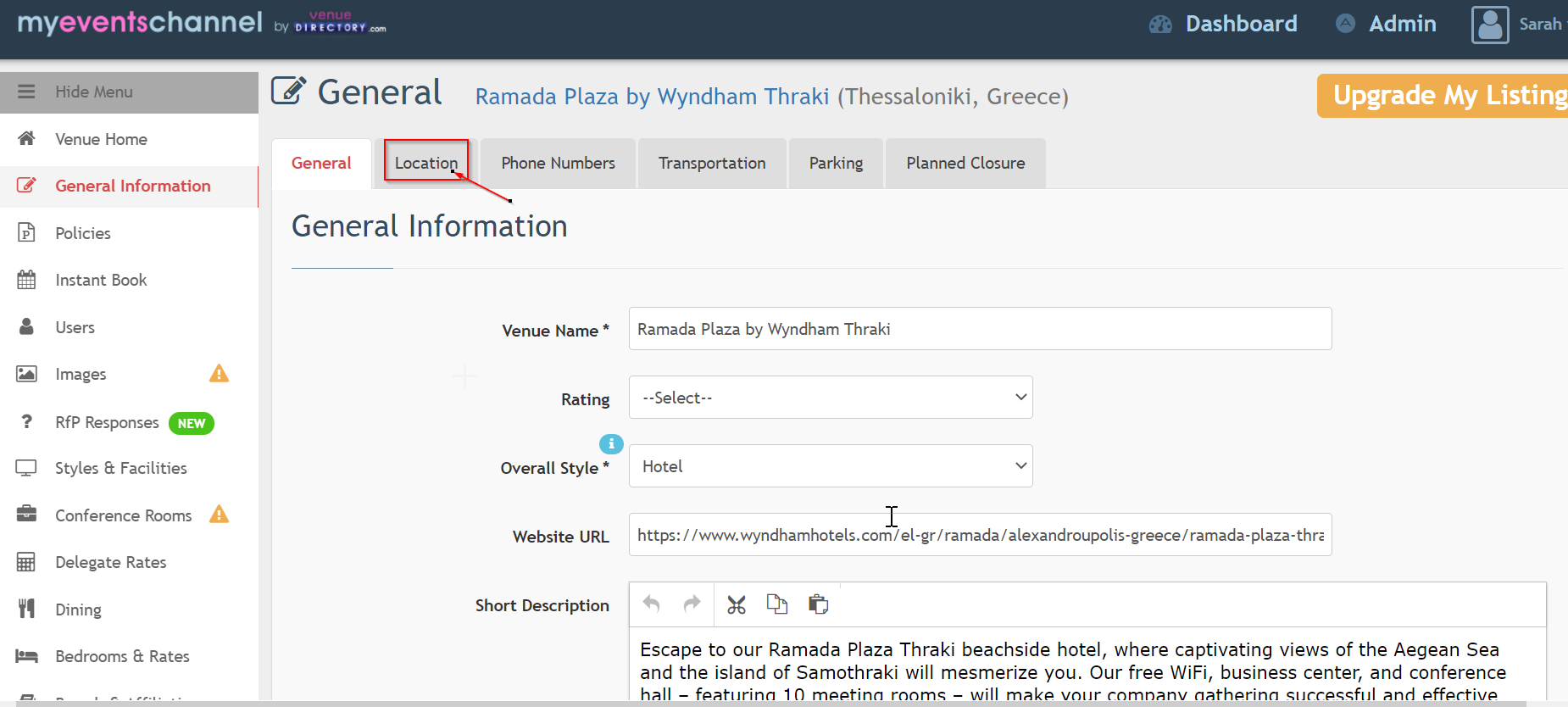1568x707 pixels.
Task: Click inside the Short Description text area
Action: coord(1087,664)
